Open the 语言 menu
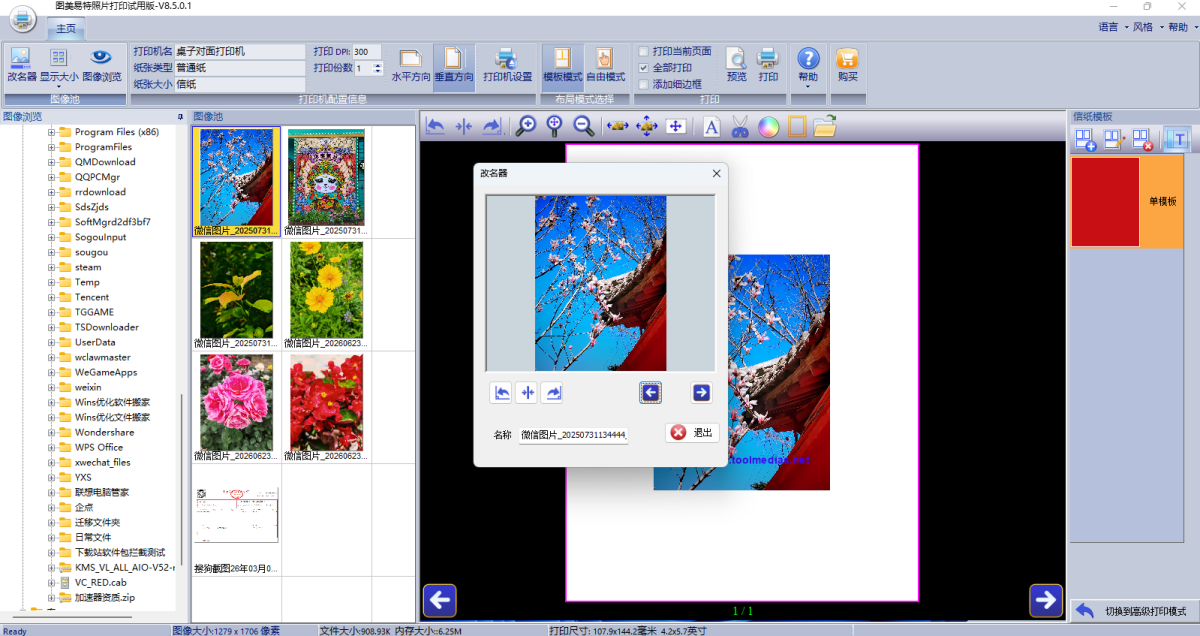This screenshot has height=636, width=1200. (x=1112, y=27)
